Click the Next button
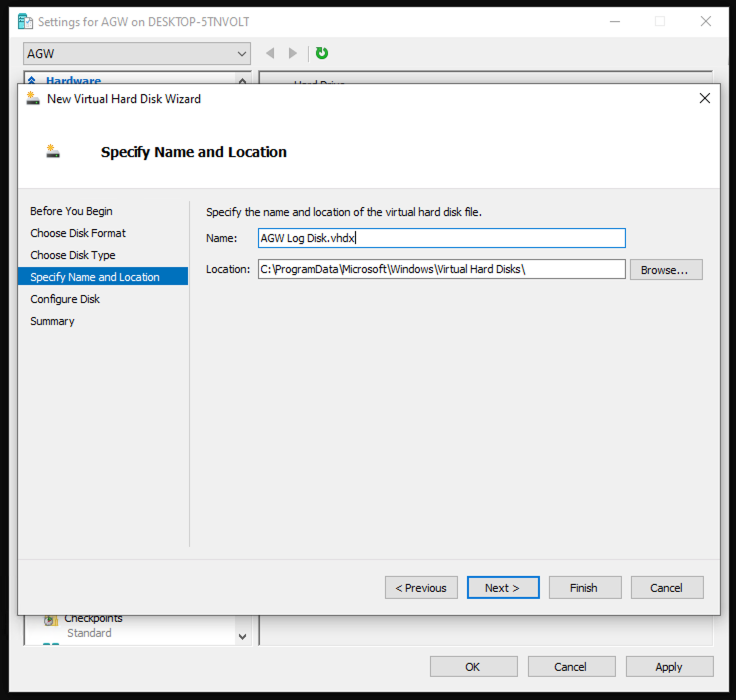The image size is (736, 700). (503, 588)
